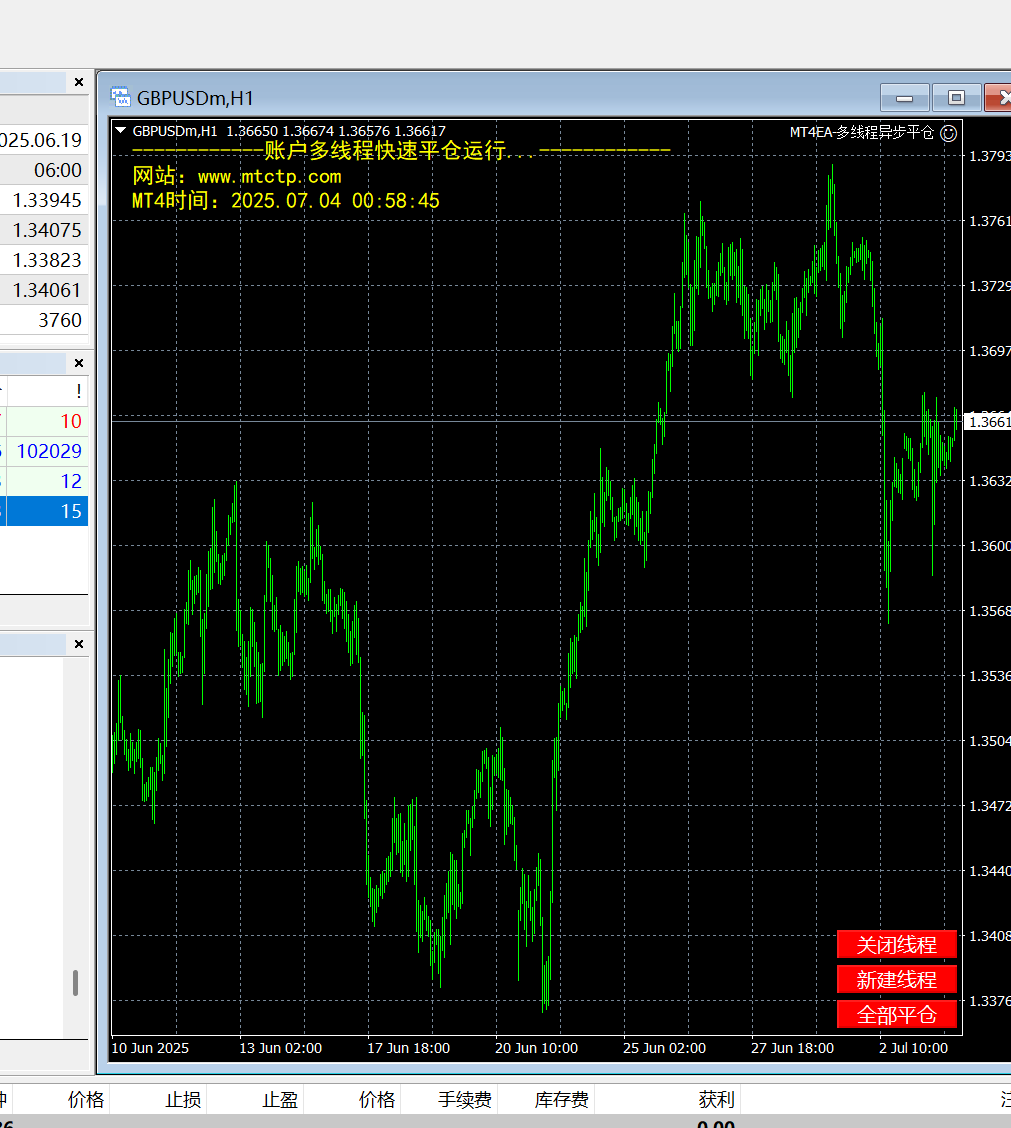Select the row with blue value 12

(44, 481)
